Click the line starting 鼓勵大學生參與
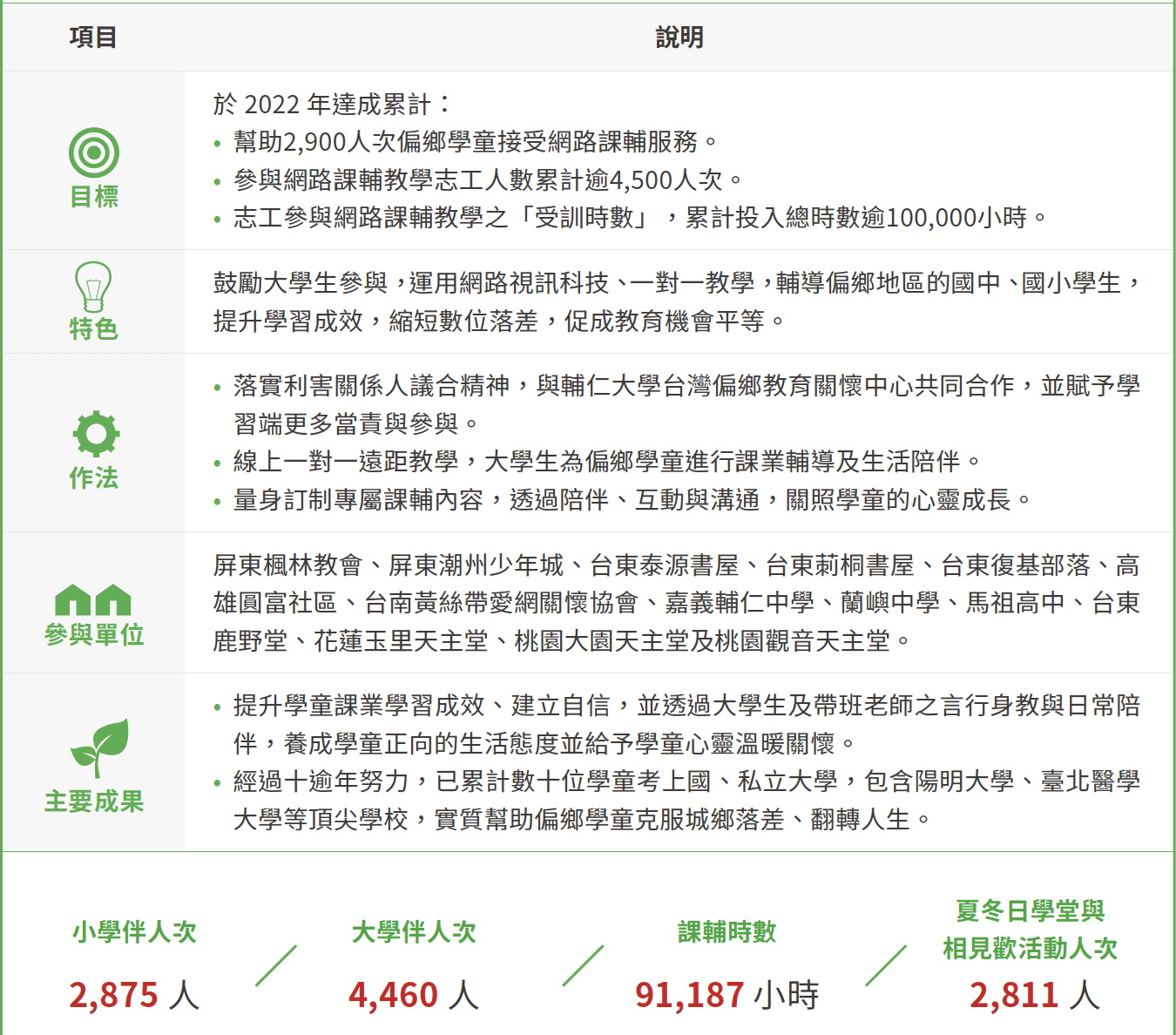This screenshot has height=1035, width=1176. [x=677, y=283]
